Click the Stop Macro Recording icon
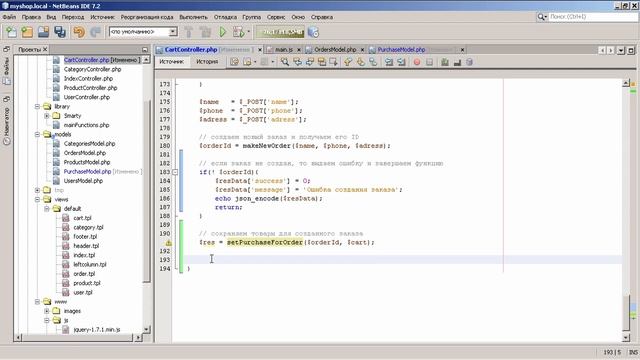 429,62
